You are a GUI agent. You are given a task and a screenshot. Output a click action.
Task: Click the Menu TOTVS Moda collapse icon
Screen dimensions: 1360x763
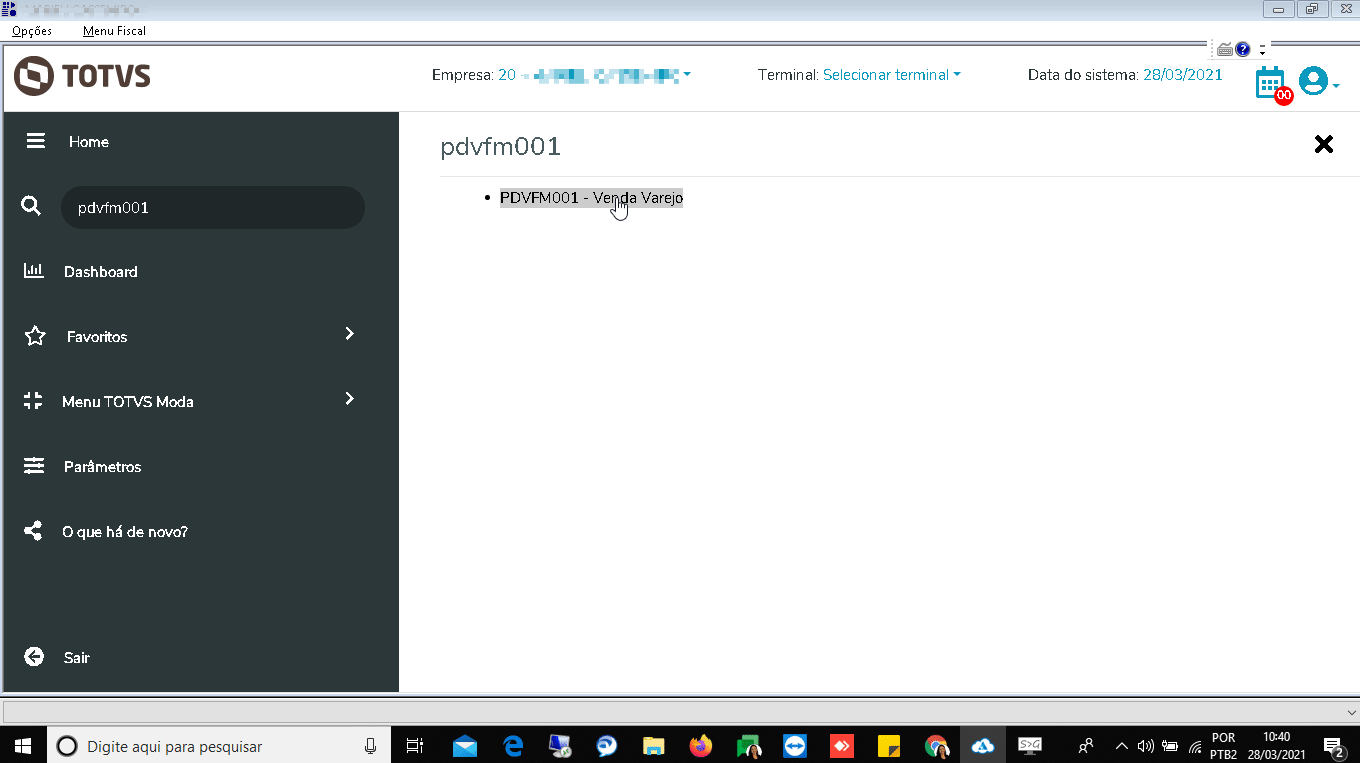coord(33,401)
